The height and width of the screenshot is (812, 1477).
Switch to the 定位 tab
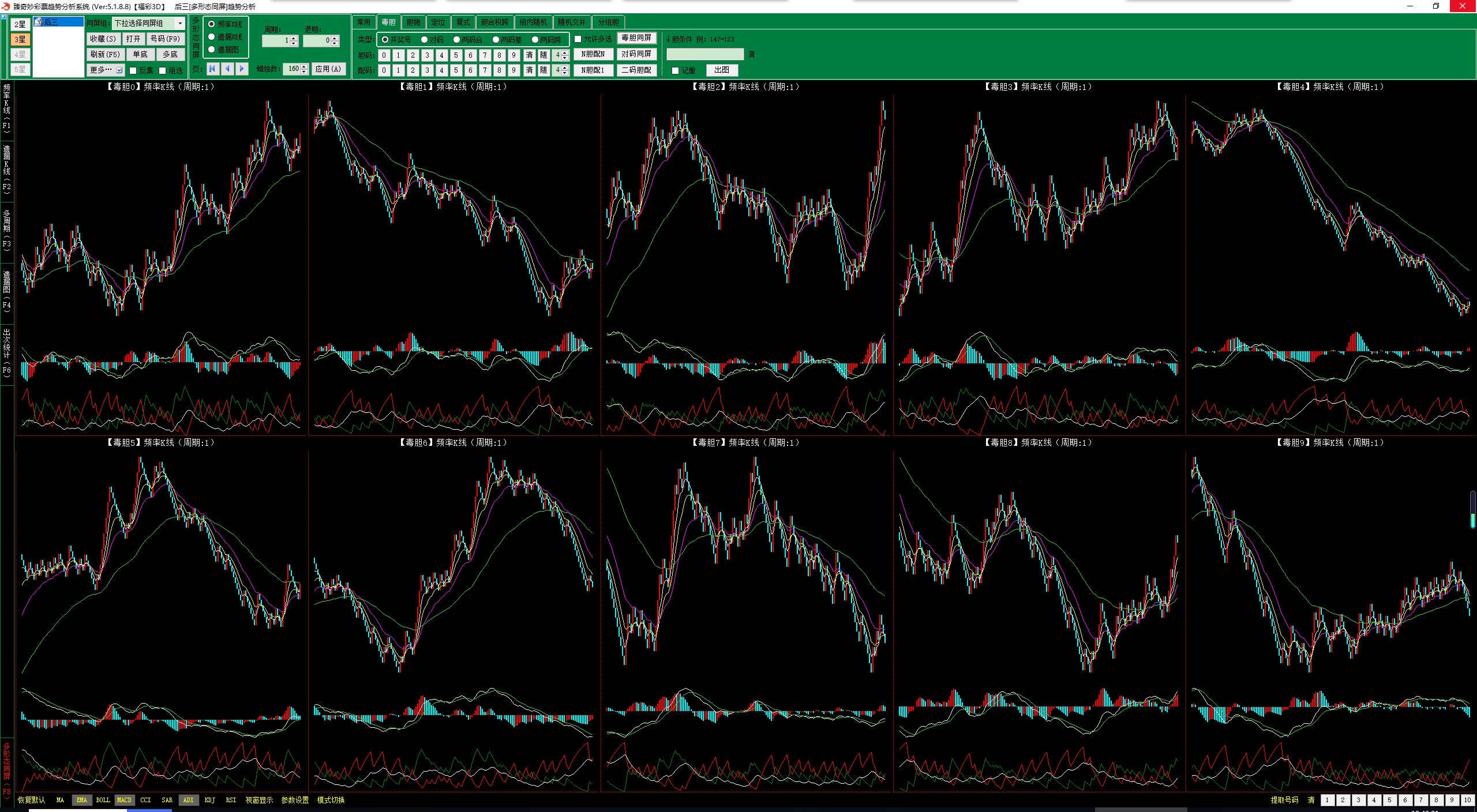pos(438,22)
